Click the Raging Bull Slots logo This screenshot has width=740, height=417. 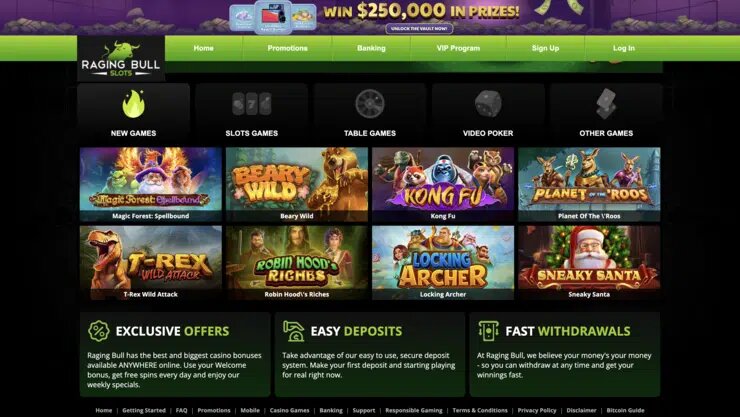(121, 59)
